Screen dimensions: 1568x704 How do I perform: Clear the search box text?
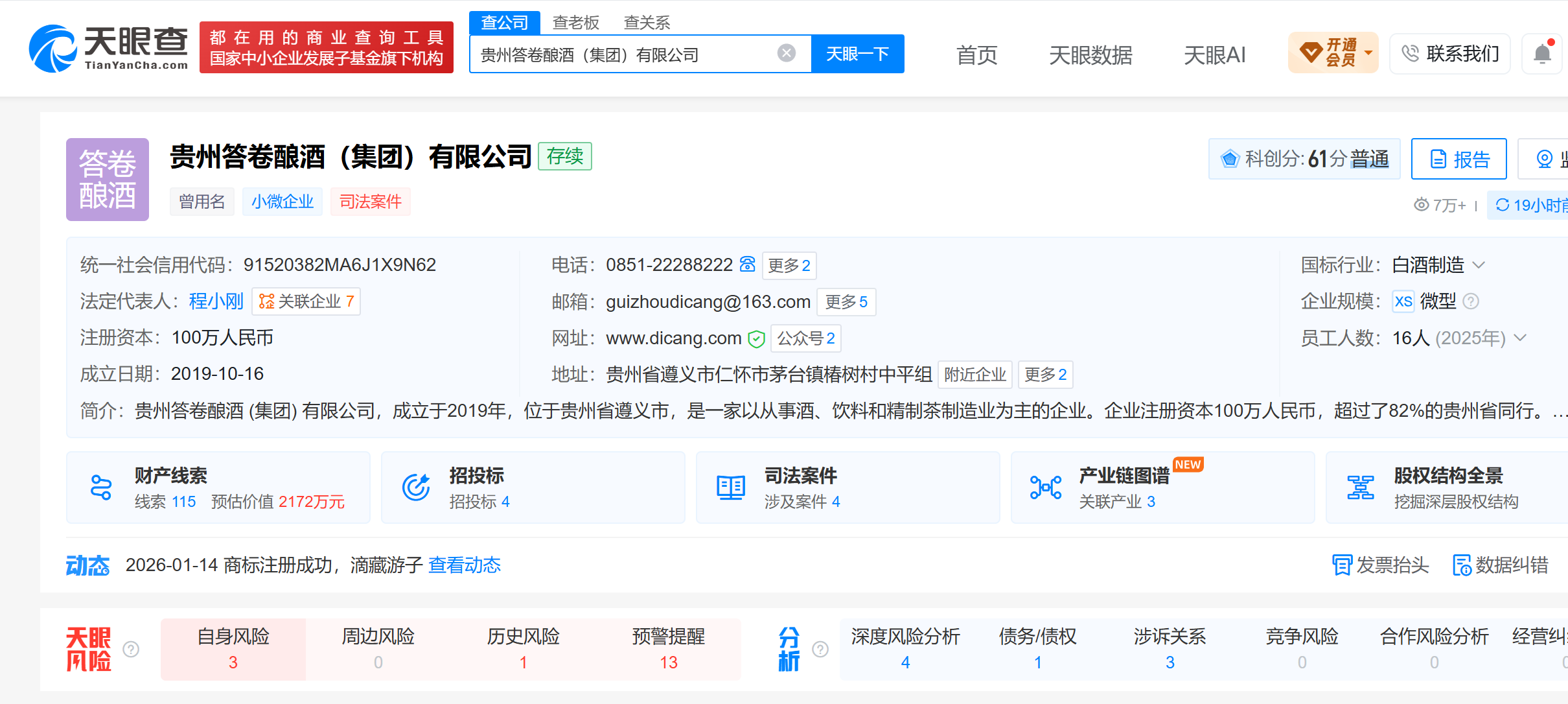tap(787, 53)
